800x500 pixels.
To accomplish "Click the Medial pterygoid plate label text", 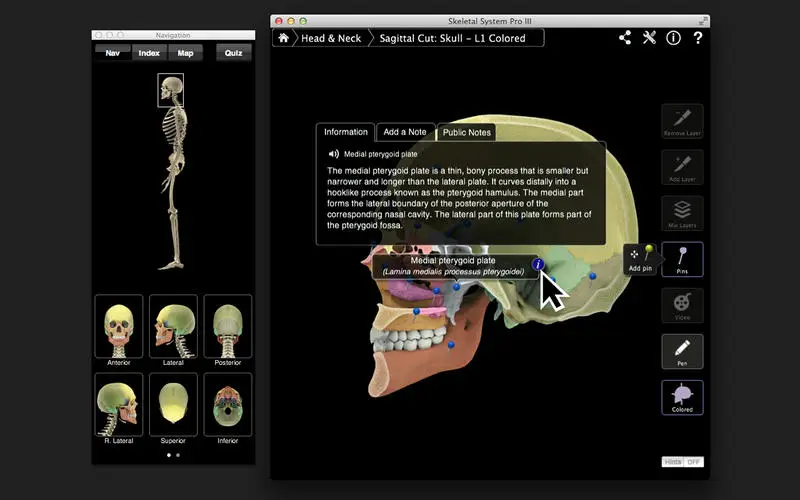I will coord(453,260).
